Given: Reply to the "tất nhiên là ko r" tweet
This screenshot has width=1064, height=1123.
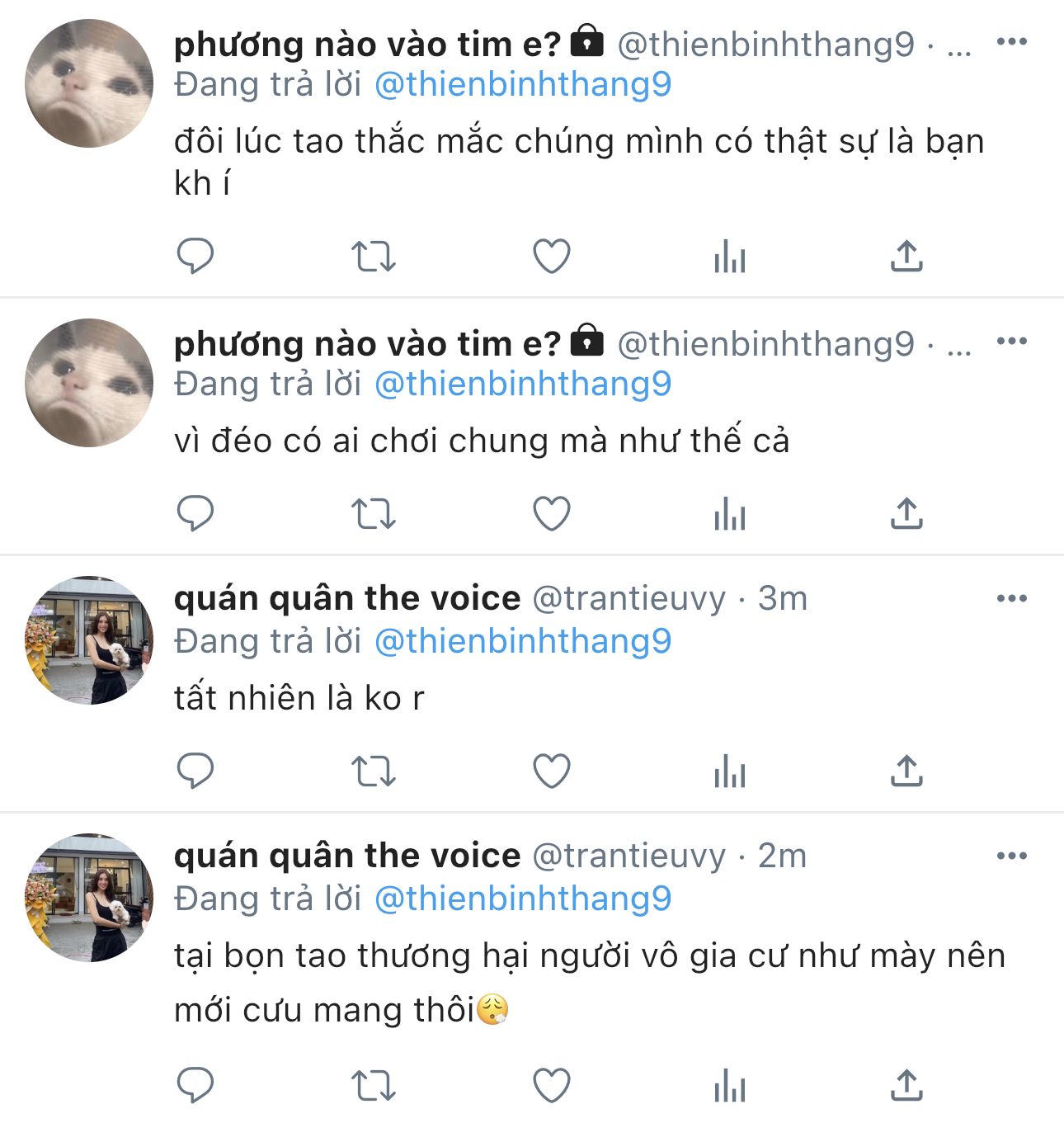Looking at the screenshot, I should 195,771.
